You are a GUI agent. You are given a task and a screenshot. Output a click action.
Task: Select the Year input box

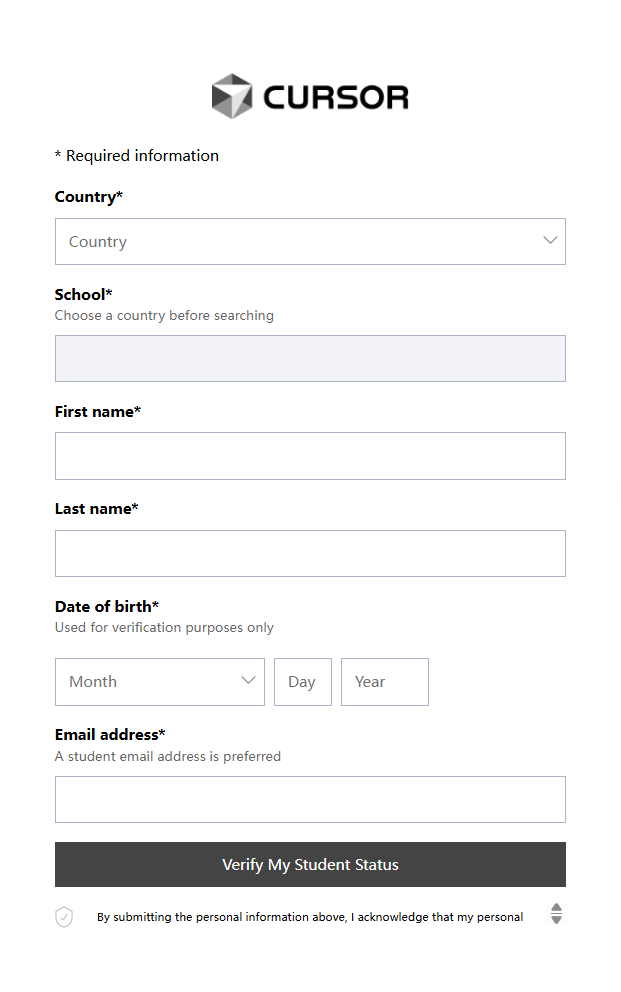click(385, 682)
